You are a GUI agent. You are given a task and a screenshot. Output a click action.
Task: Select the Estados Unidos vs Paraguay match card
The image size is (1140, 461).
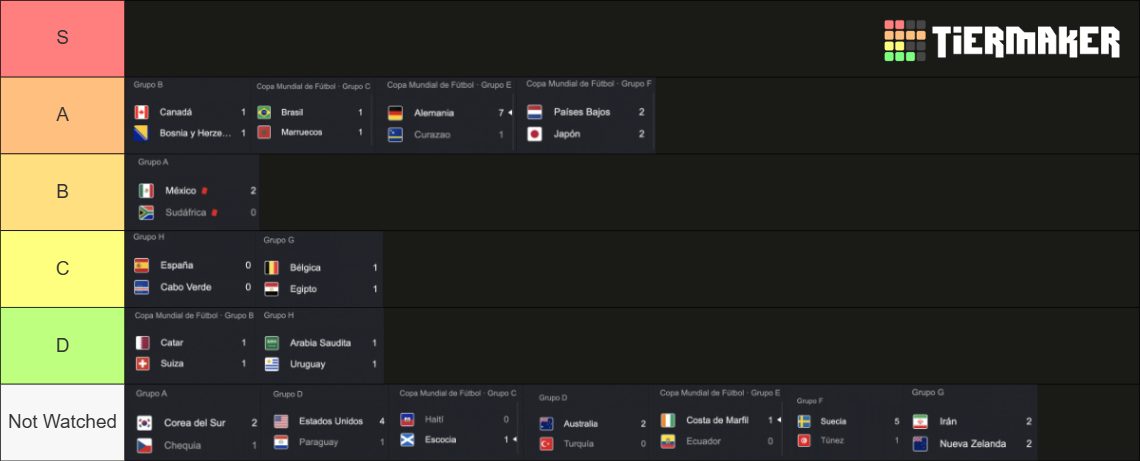coord(324,422)
